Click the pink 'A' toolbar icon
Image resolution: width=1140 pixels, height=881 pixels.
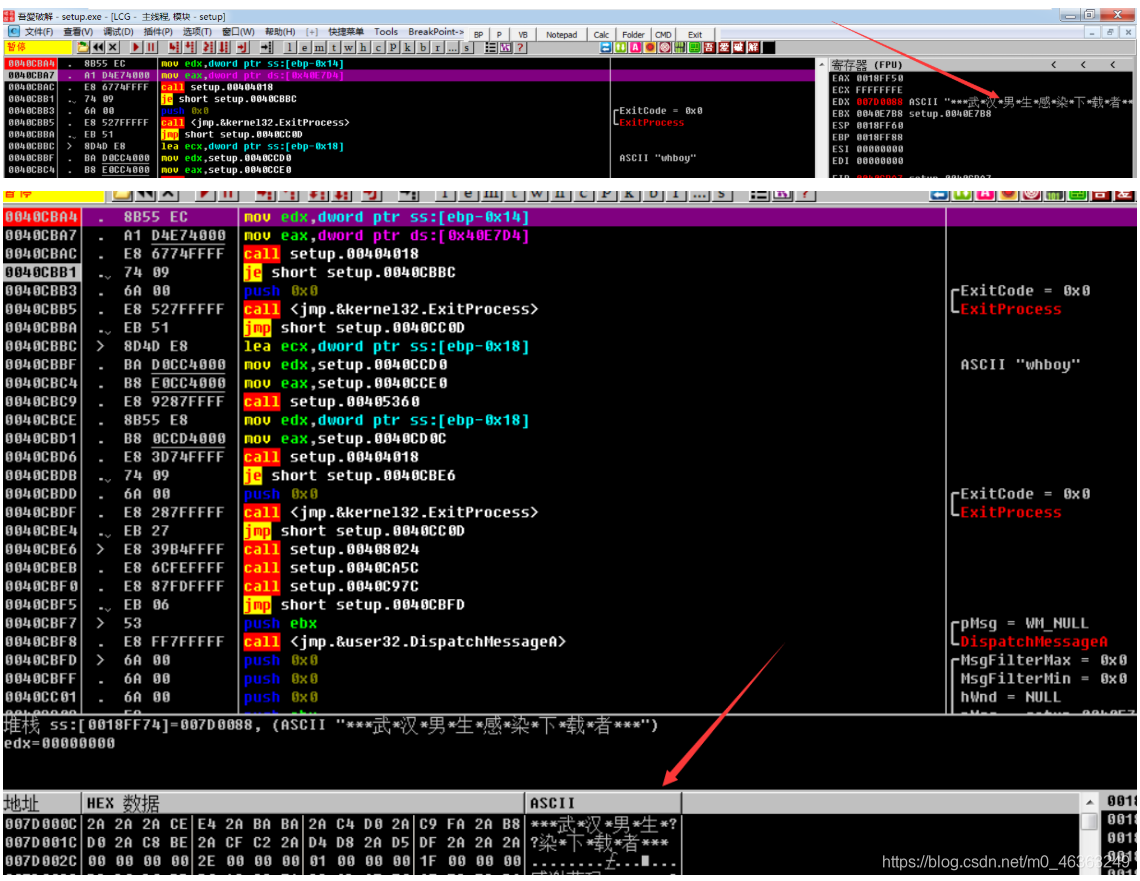point(635,47)
